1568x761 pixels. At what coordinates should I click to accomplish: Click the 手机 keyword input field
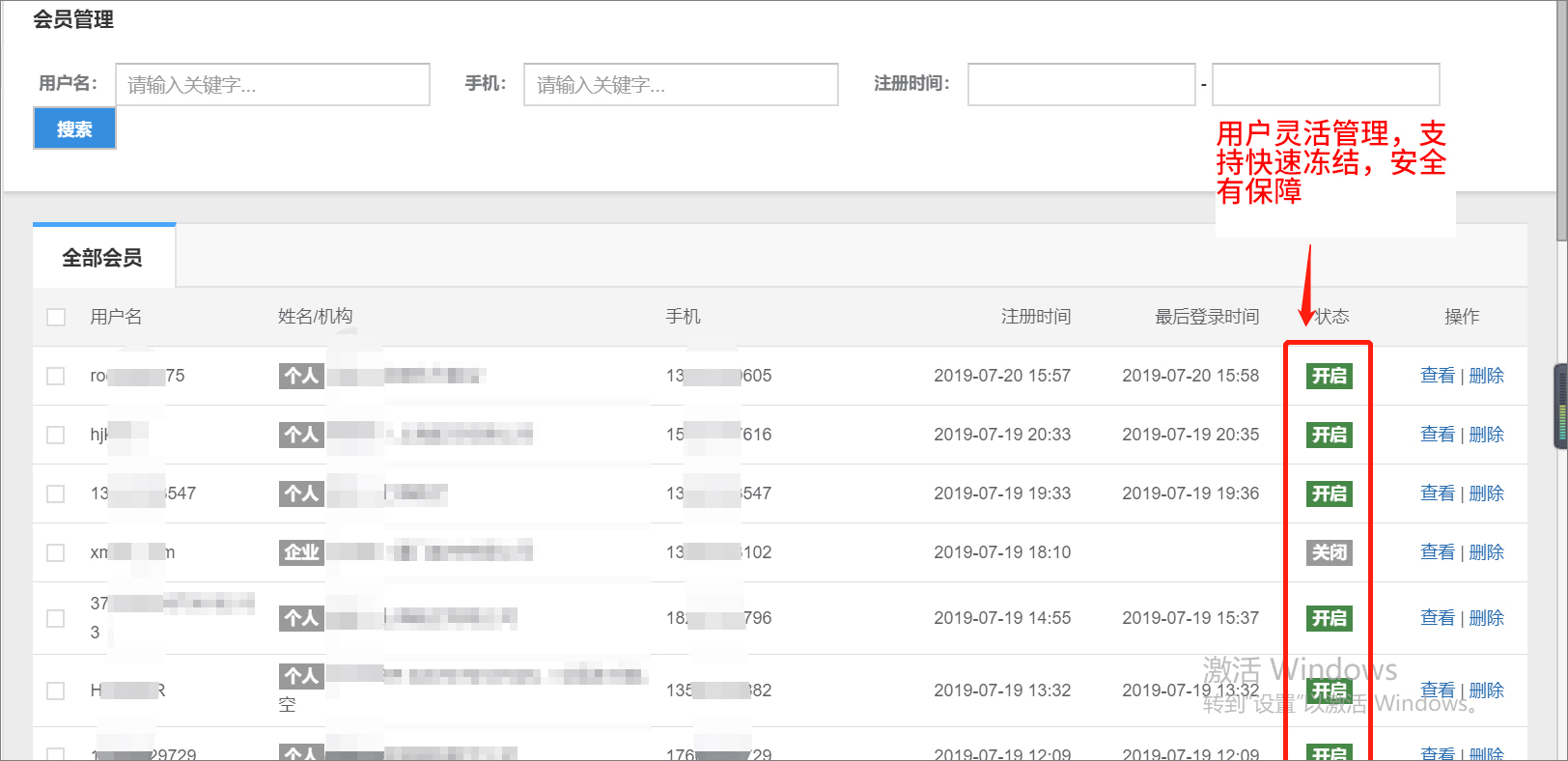coord(681,85)
